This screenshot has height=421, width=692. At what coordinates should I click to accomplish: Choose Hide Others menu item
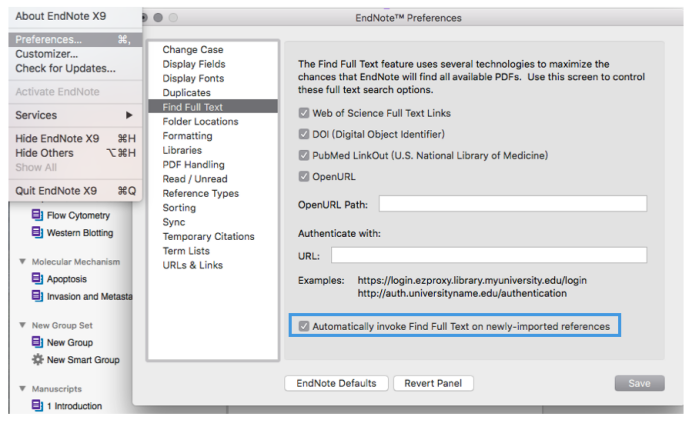pos(75,153)
